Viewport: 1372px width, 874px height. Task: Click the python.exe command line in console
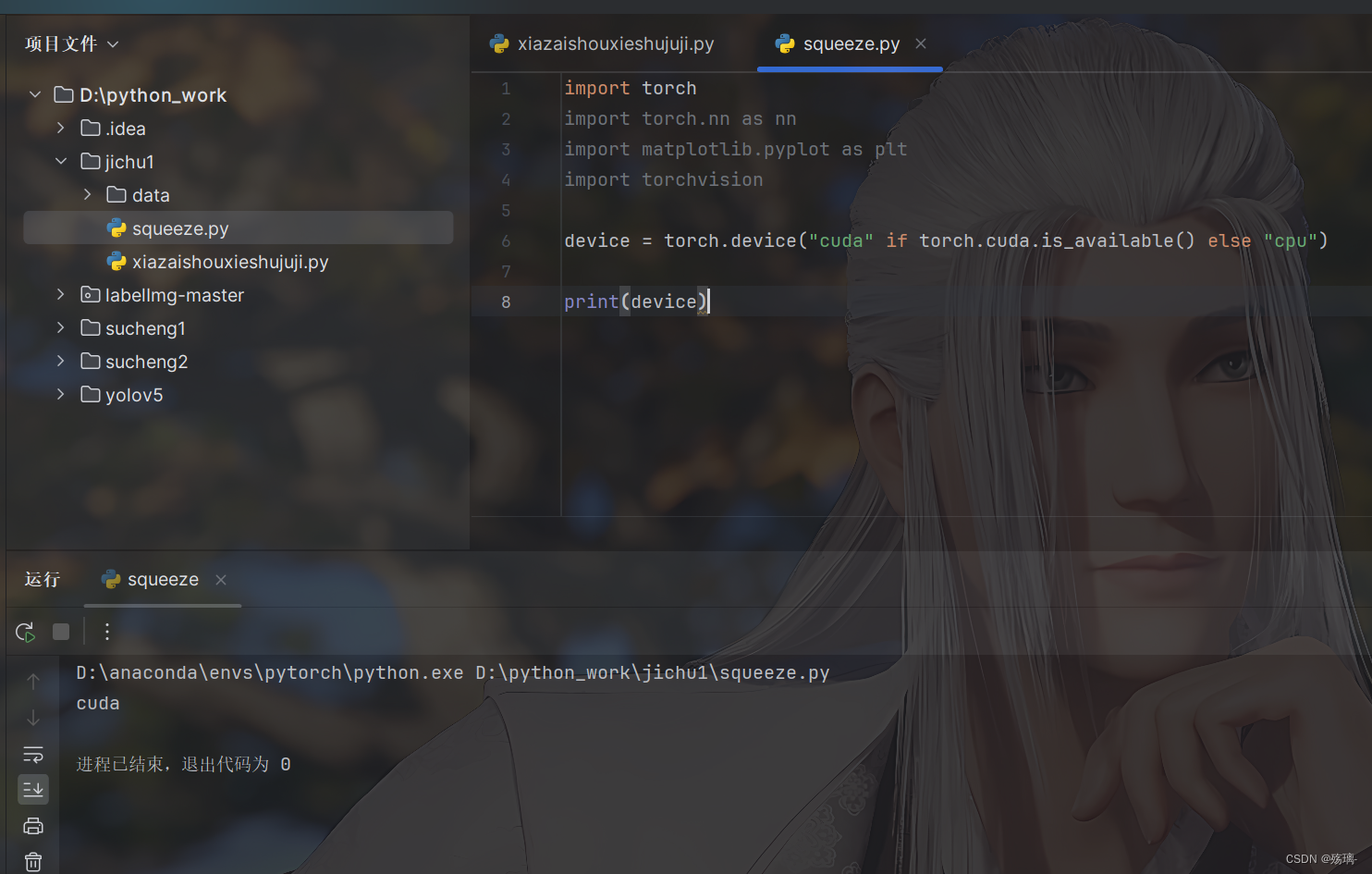pyautogui.click(x=453, y=673)
